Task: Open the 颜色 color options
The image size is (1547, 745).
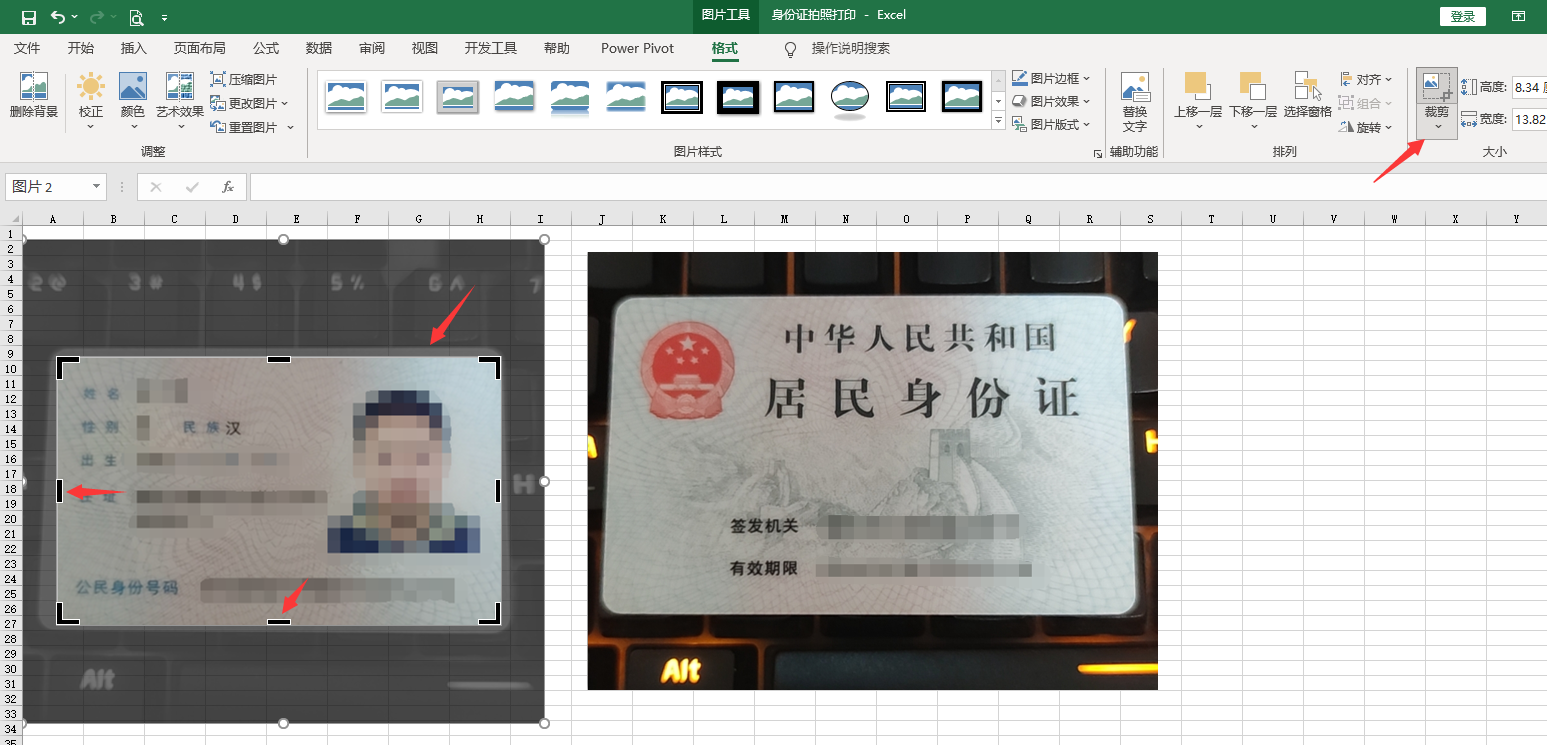Action: (133, 101)
